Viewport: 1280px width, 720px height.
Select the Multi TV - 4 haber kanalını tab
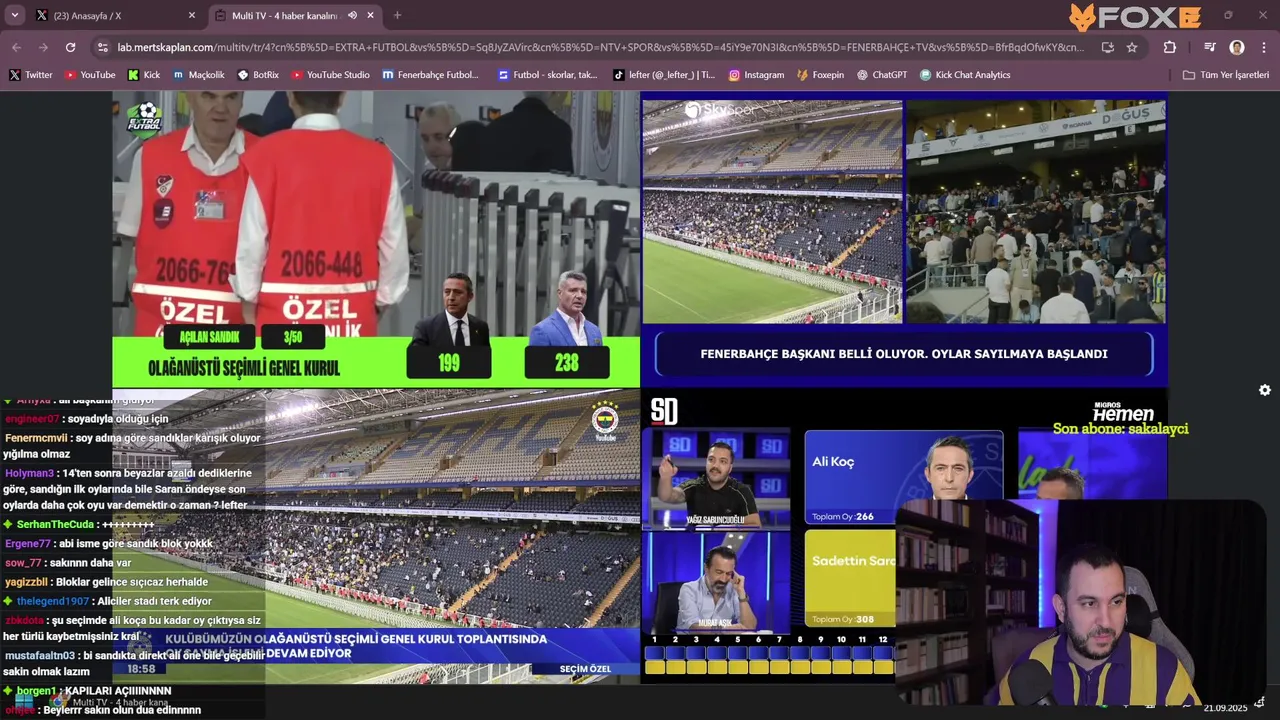[x=295, y=15]
